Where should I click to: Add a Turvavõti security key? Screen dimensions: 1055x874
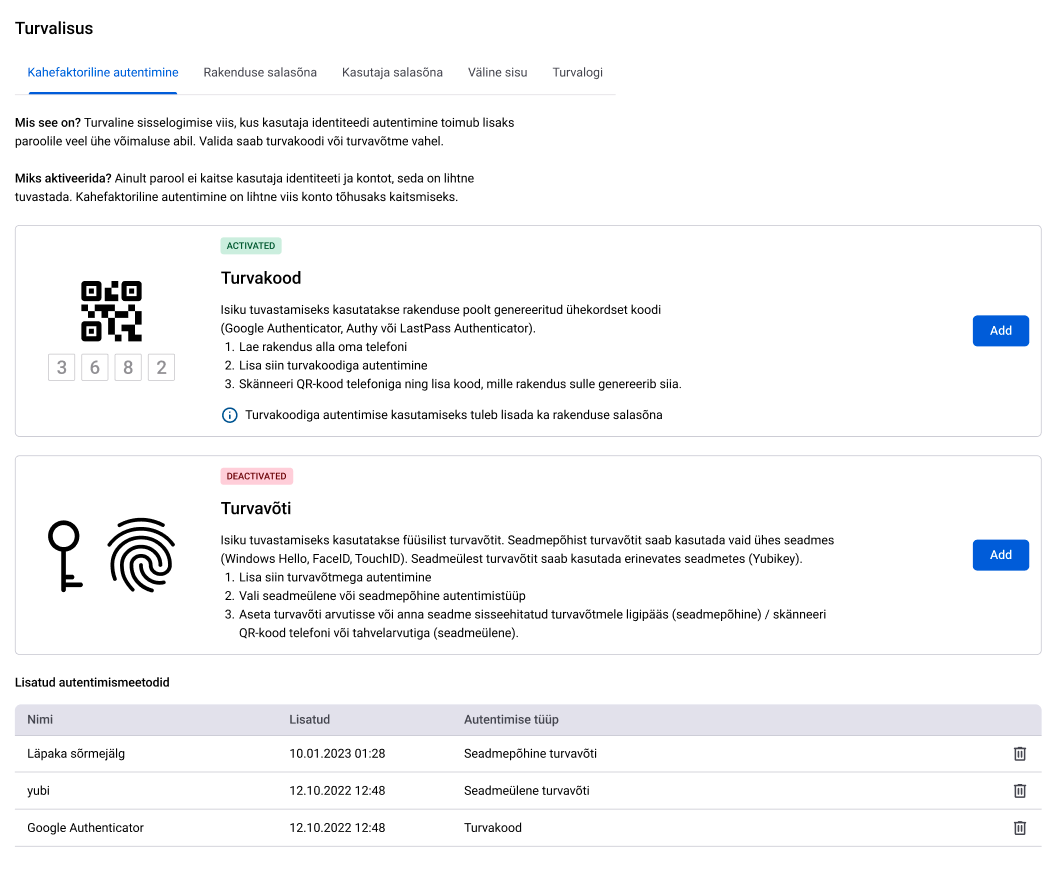pos(1001,554)
